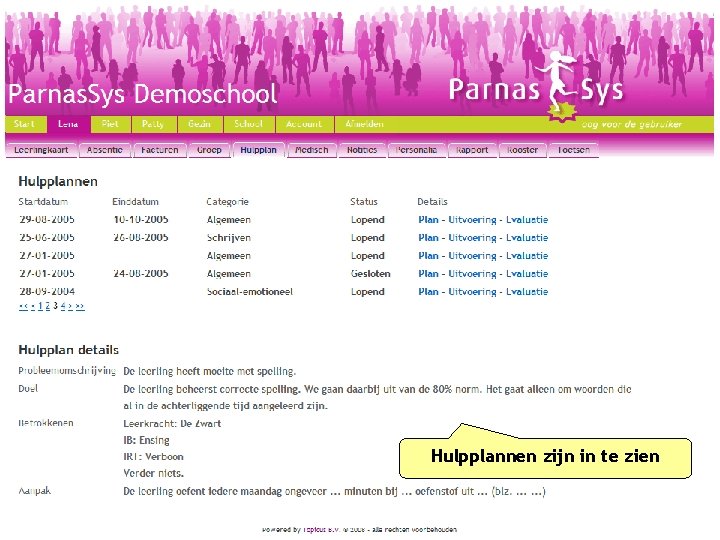Switch to the Lena student tab
The image size is (720, 540).
(68, 124)
